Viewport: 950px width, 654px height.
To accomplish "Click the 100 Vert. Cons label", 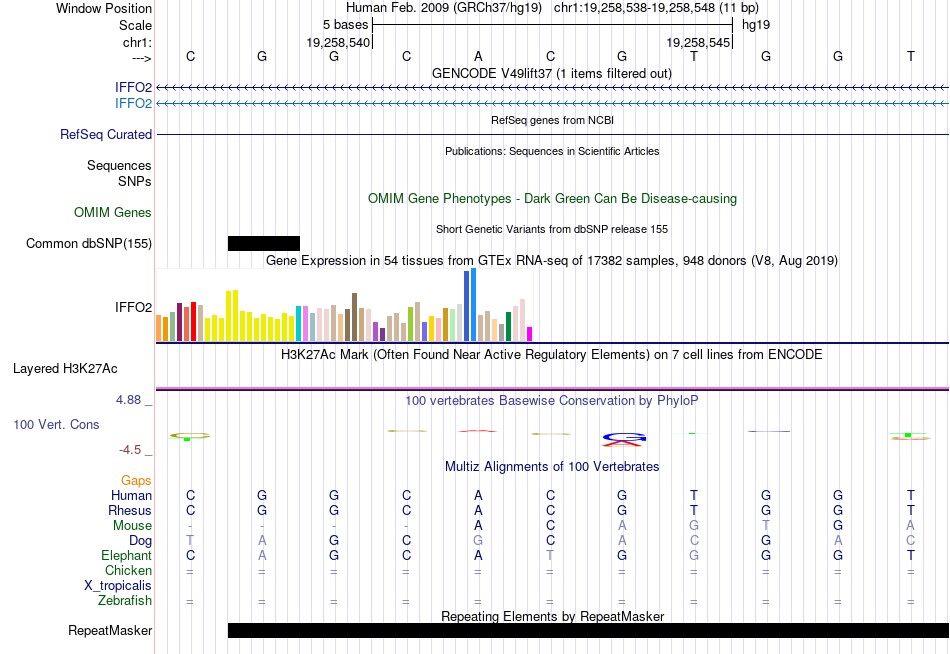I will click(x=56, y=424).
